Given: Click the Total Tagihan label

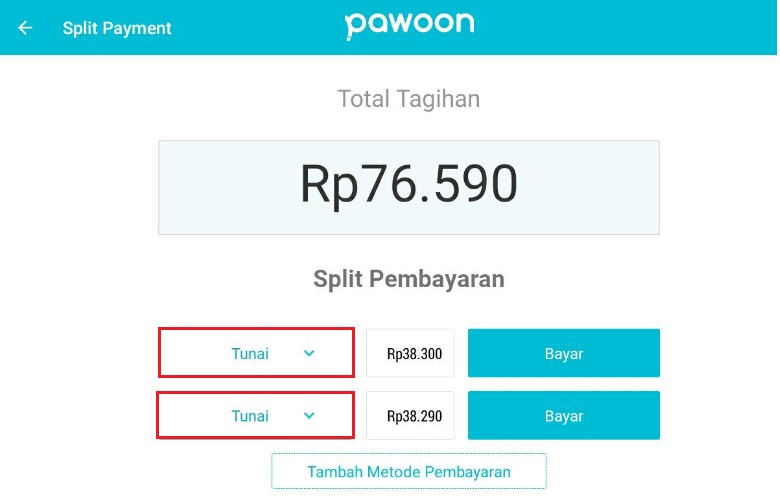Looking at the screenshot, I should [409, 99].
